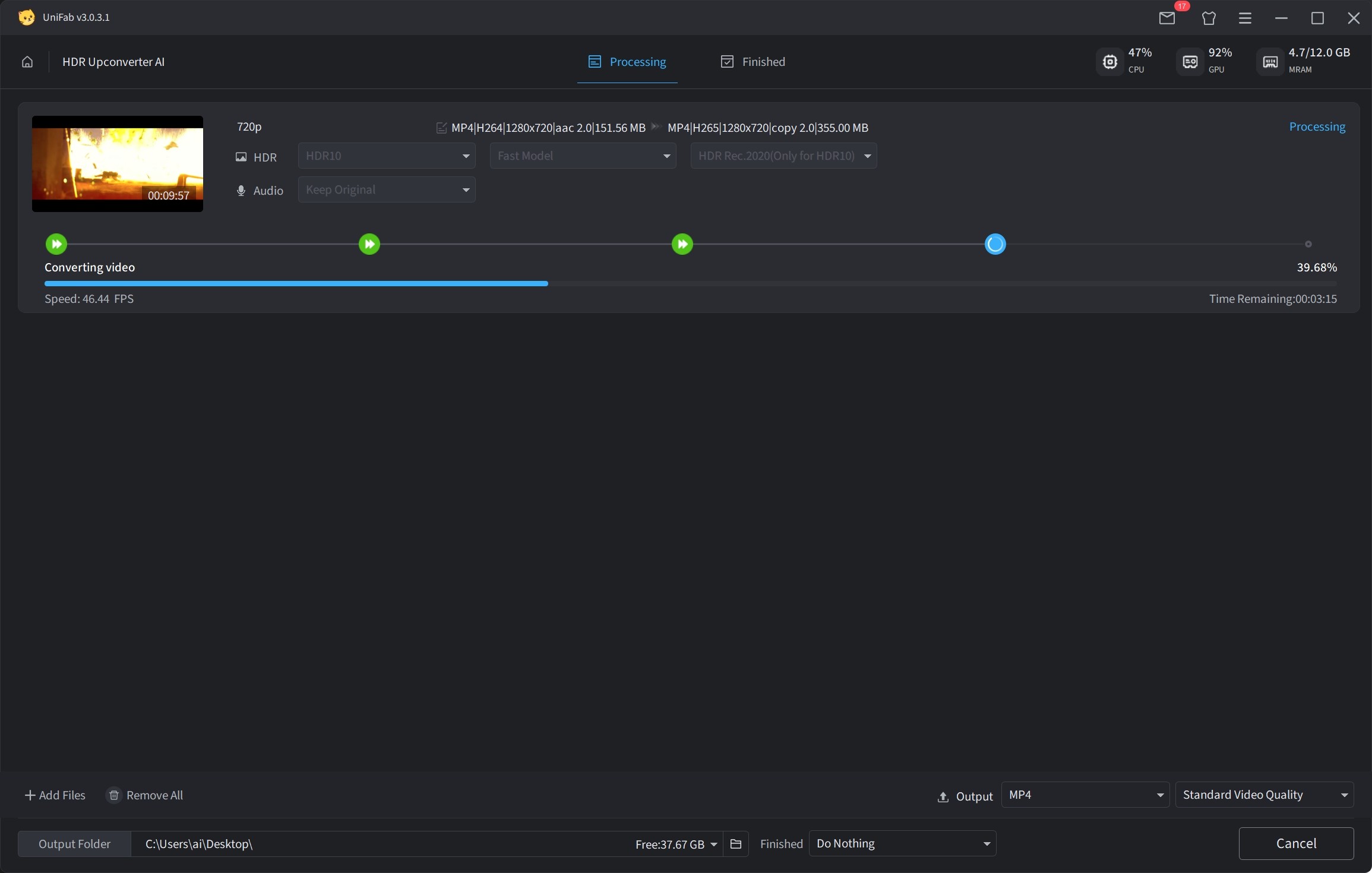This screenshot has height=873, width=1372.
Task: Click the shirt-shaped skin theme icon
Action: (x=1209, y=18)
